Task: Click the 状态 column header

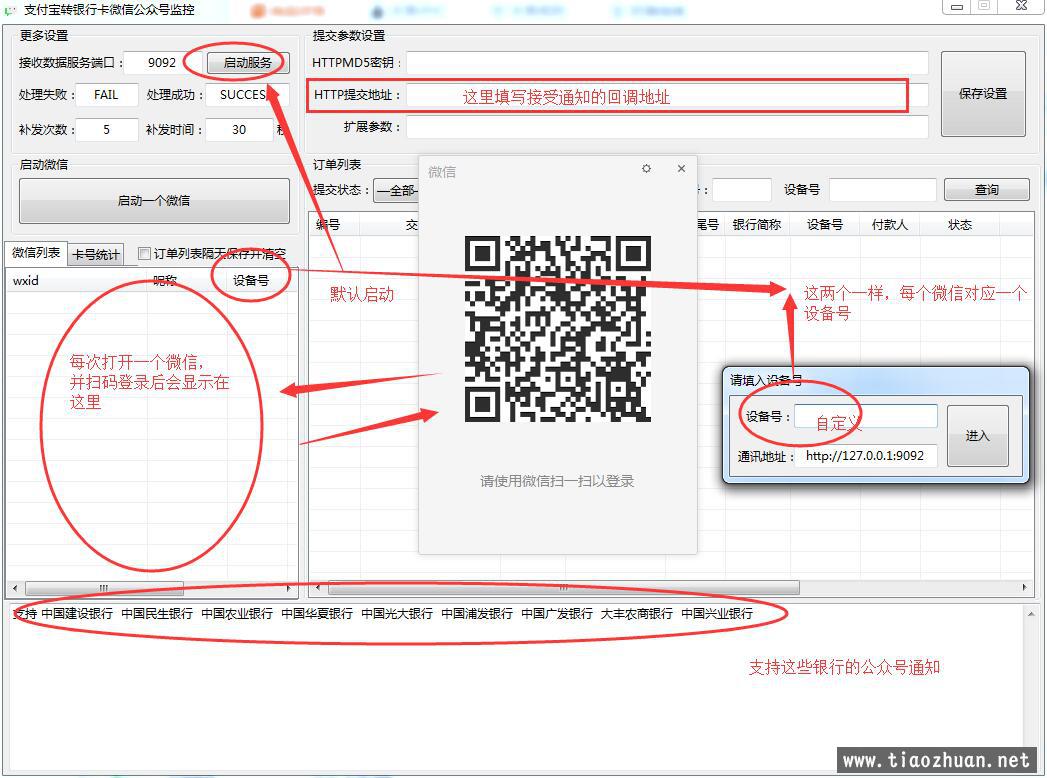Action: click(960, 225)
